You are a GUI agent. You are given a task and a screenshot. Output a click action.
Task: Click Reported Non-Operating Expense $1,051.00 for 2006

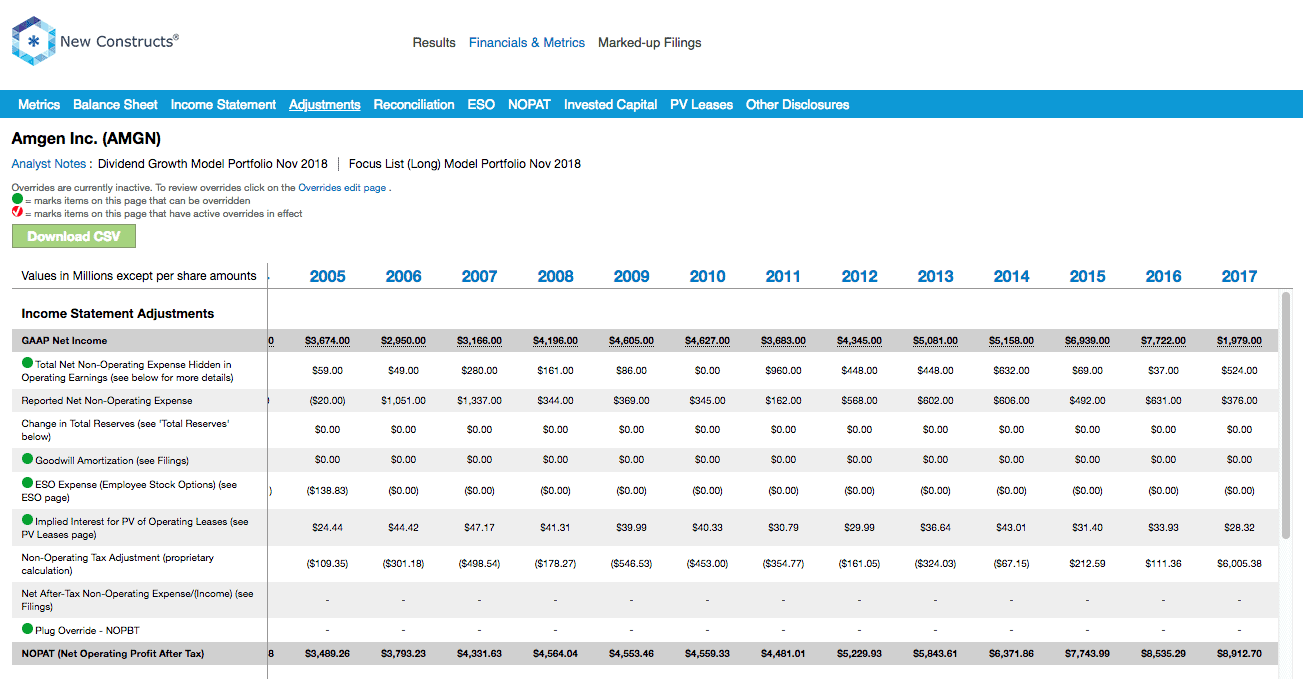pyautogui.click(x=404, y=401)
